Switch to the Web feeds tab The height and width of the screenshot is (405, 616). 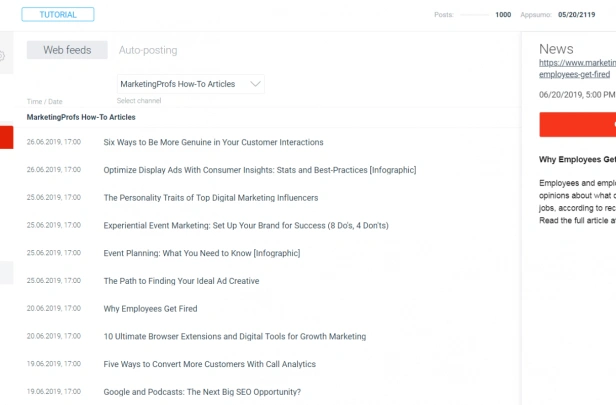click(67, 50)
